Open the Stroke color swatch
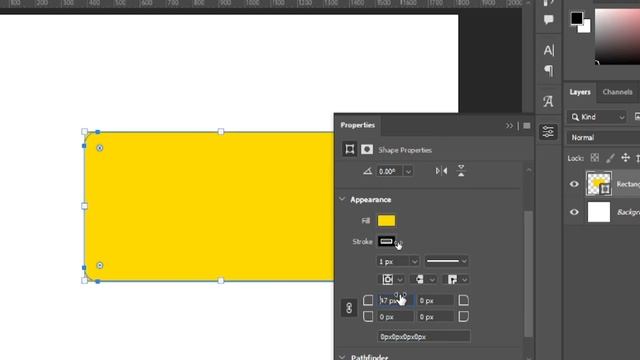Viewport: 640px width, 360px height. pyautogui.click(x=386, y=241)
